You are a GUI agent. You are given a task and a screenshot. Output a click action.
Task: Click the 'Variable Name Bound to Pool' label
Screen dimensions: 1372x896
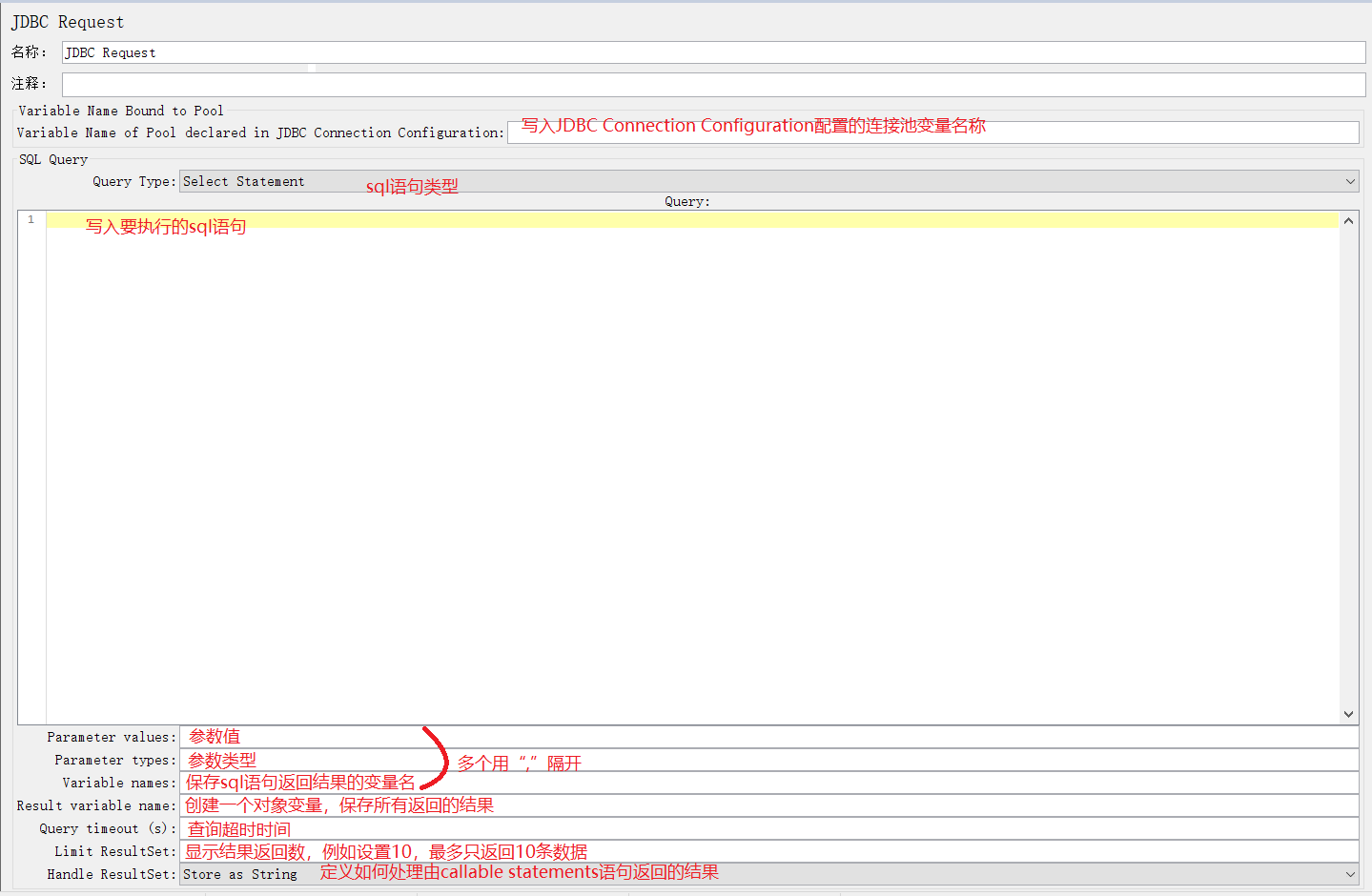tap(121, 111)
